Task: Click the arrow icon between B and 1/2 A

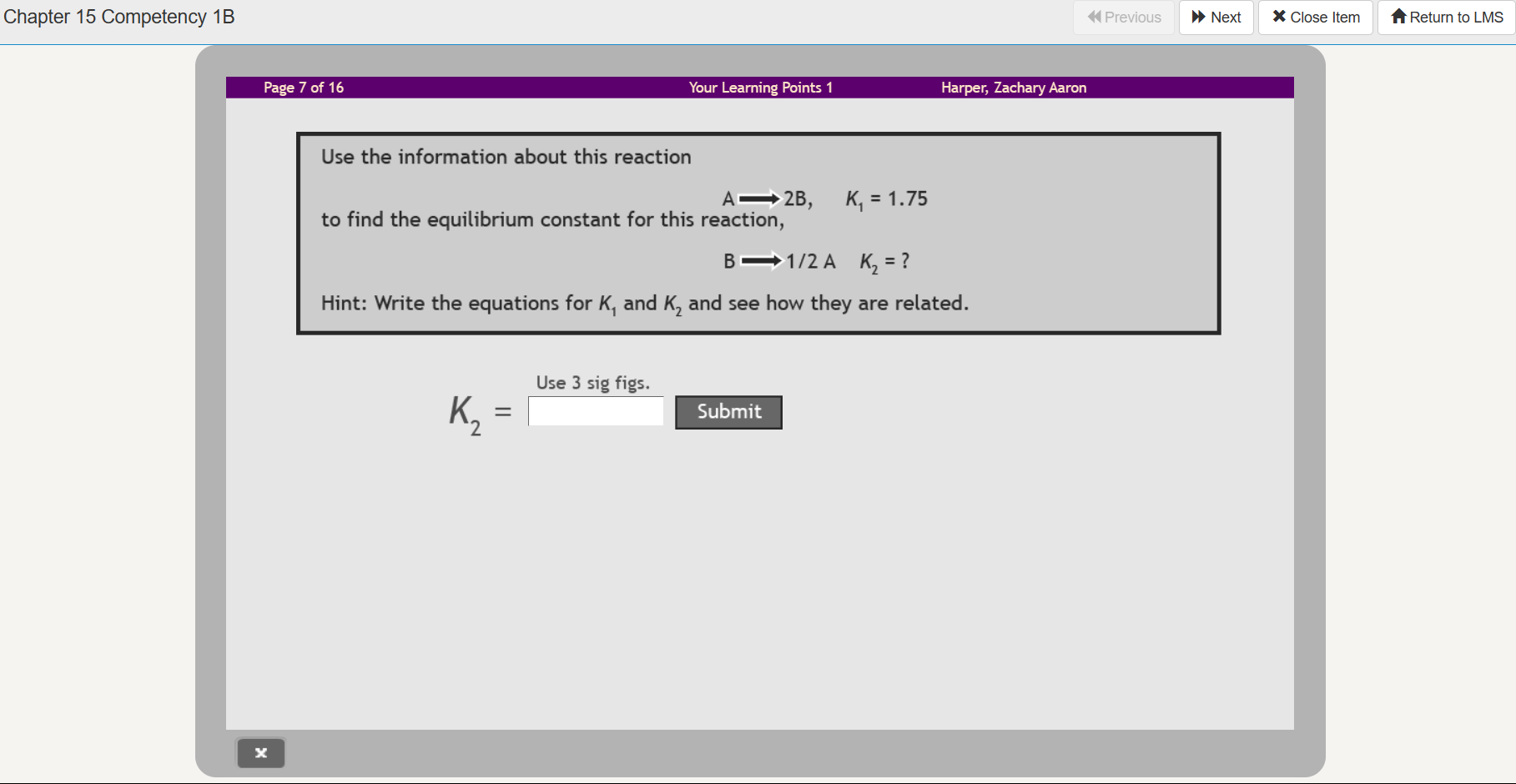Action: tap(762, 261)
